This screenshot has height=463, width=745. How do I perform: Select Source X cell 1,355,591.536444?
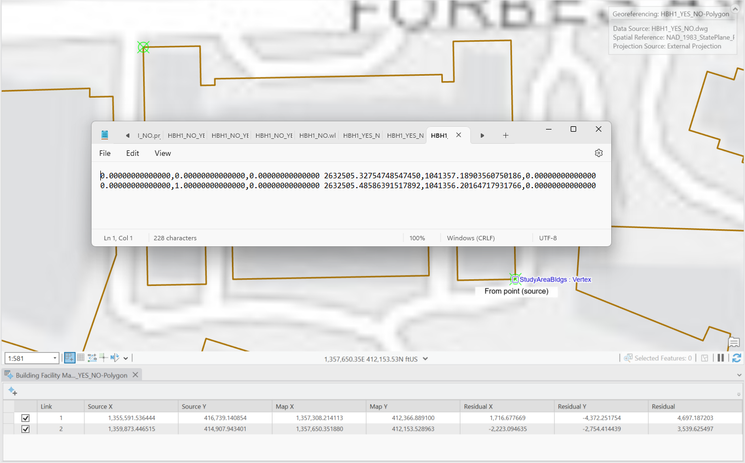tap(132, 418)
